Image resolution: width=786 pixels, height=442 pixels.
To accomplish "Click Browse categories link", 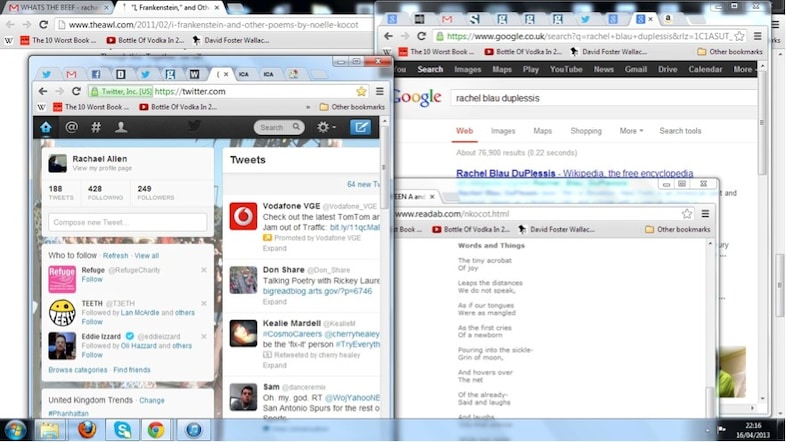I will [78, 370].
